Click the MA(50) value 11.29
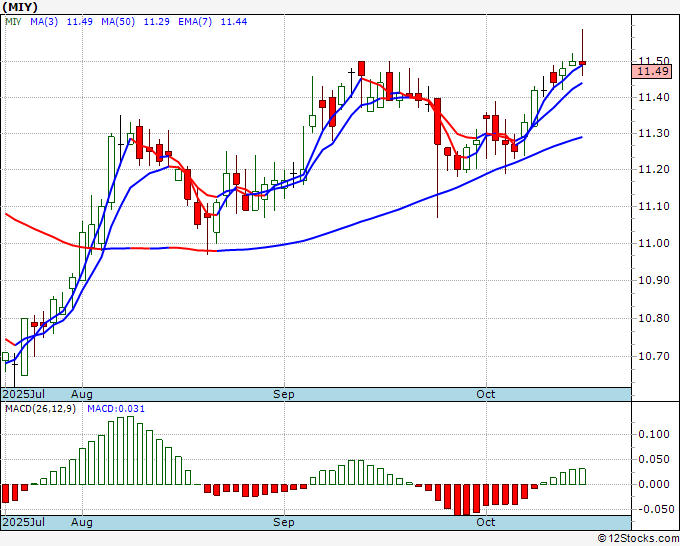 click(157, 22)
